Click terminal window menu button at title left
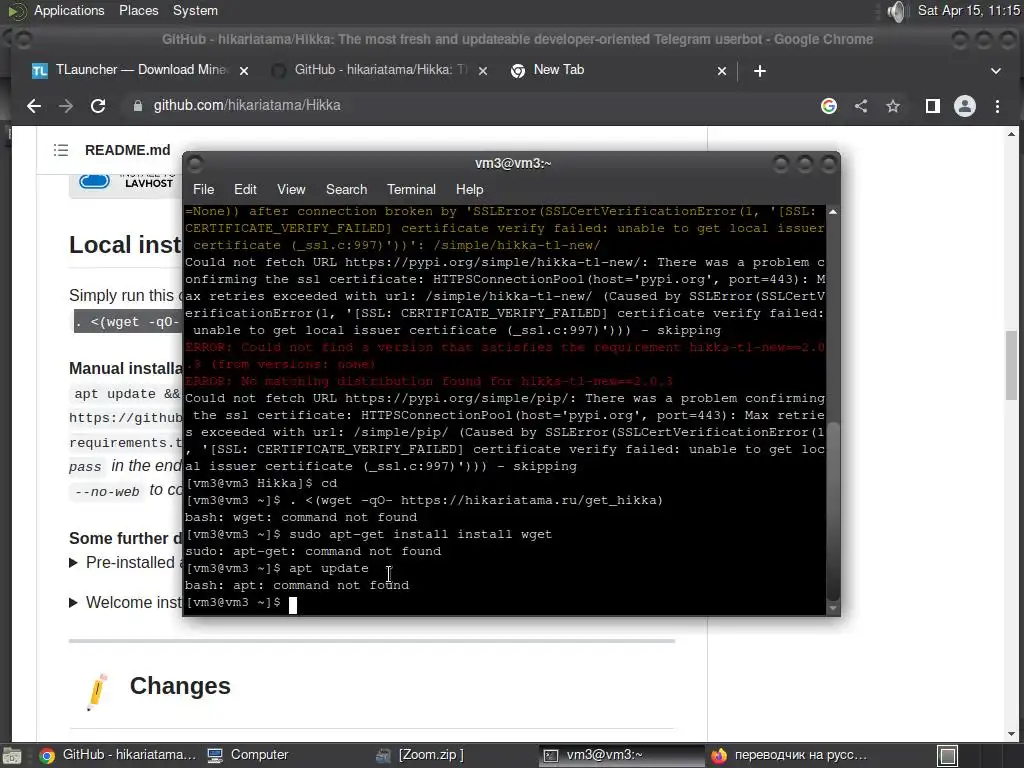Viewport: 1024px width, 768px height. tap(195, 163)
